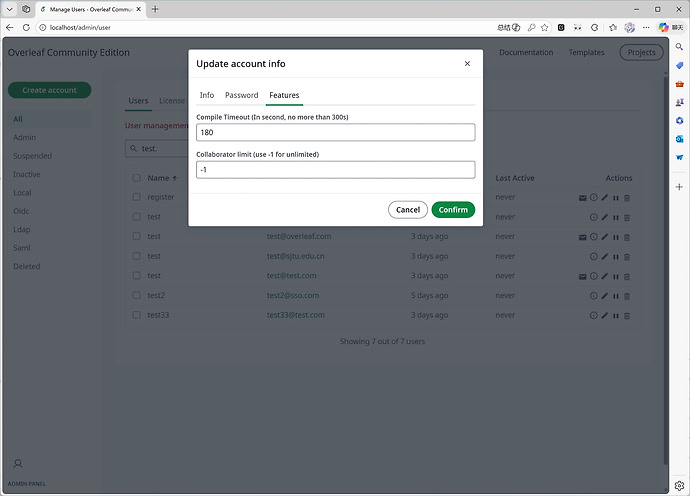The height and width of the screenshot is (496, 690).
Task: Sort the user list by Name
Action: pos(162,178)
